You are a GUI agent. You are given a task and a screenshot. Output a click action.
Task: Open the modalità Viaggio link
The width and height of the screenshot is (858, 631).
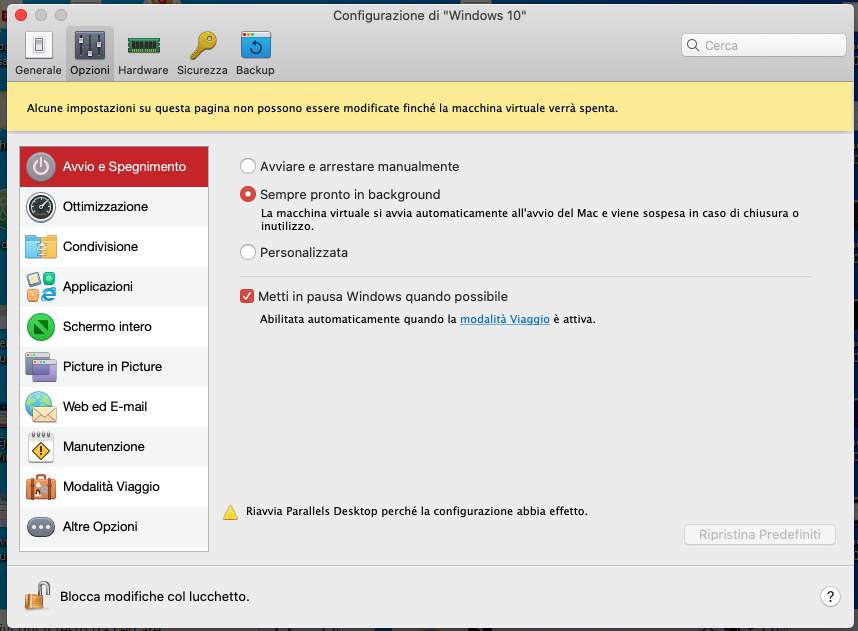[x=505, y=319]
